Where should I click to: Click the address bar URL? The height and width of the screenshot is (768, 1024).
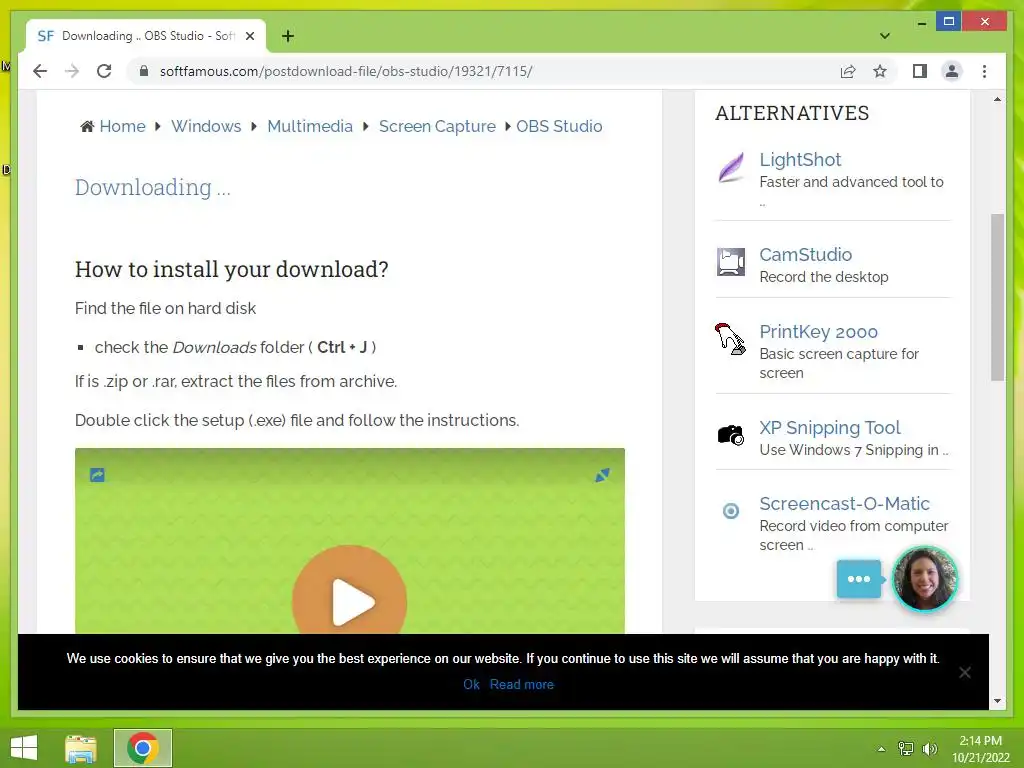point(346,71)
